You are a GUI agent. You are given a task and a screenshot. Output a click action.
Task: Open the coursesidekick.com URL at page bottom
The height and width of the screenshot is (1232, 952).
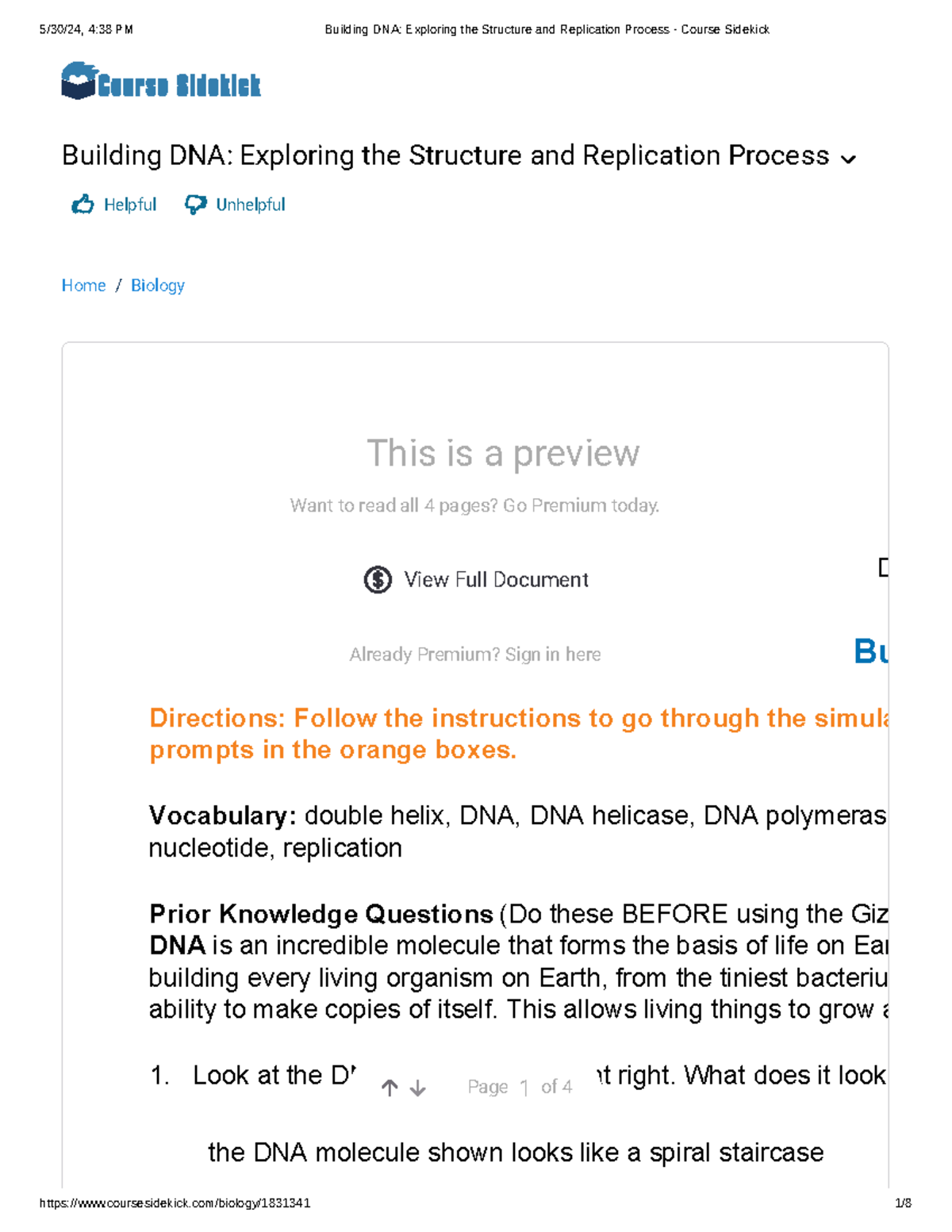click(176, 1203)
